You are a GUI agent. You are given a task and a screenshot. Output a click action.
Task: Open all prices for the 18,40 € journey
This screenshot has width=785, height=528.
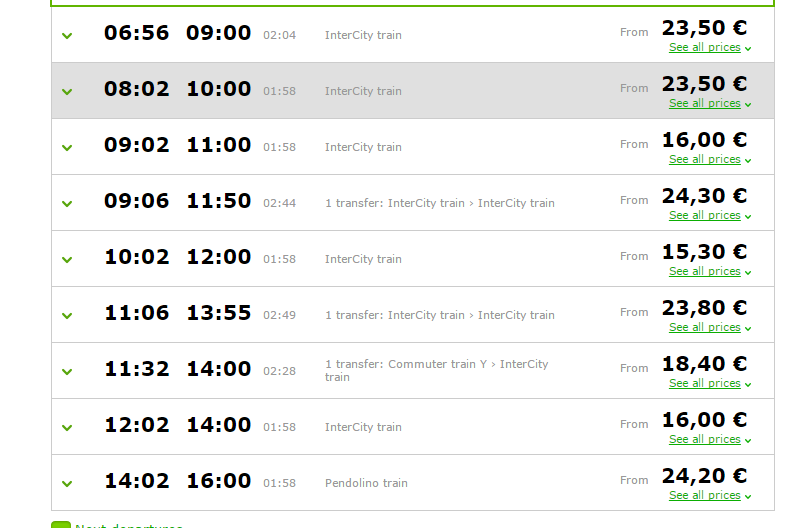click(705, 384)
